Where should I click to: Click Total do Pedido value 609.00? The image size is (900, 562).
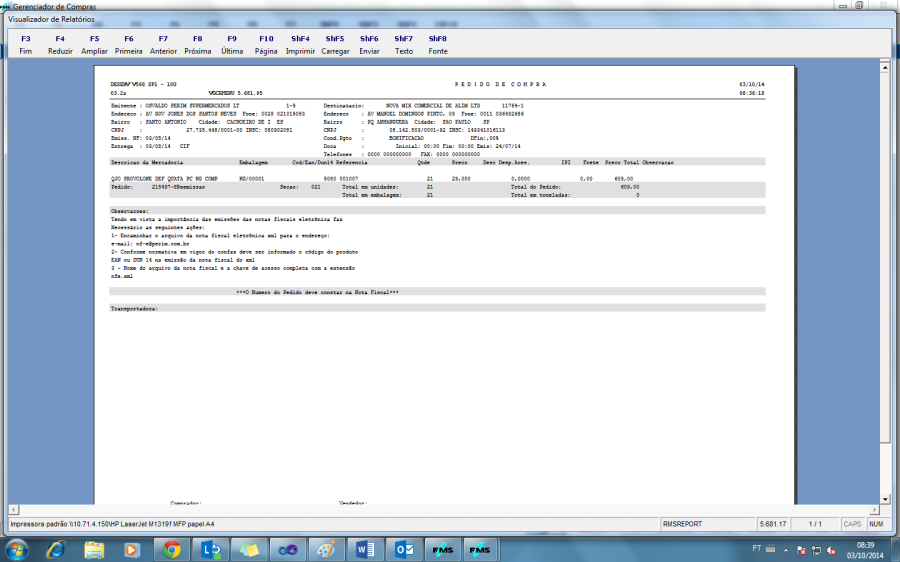click(x=630, y=187)
